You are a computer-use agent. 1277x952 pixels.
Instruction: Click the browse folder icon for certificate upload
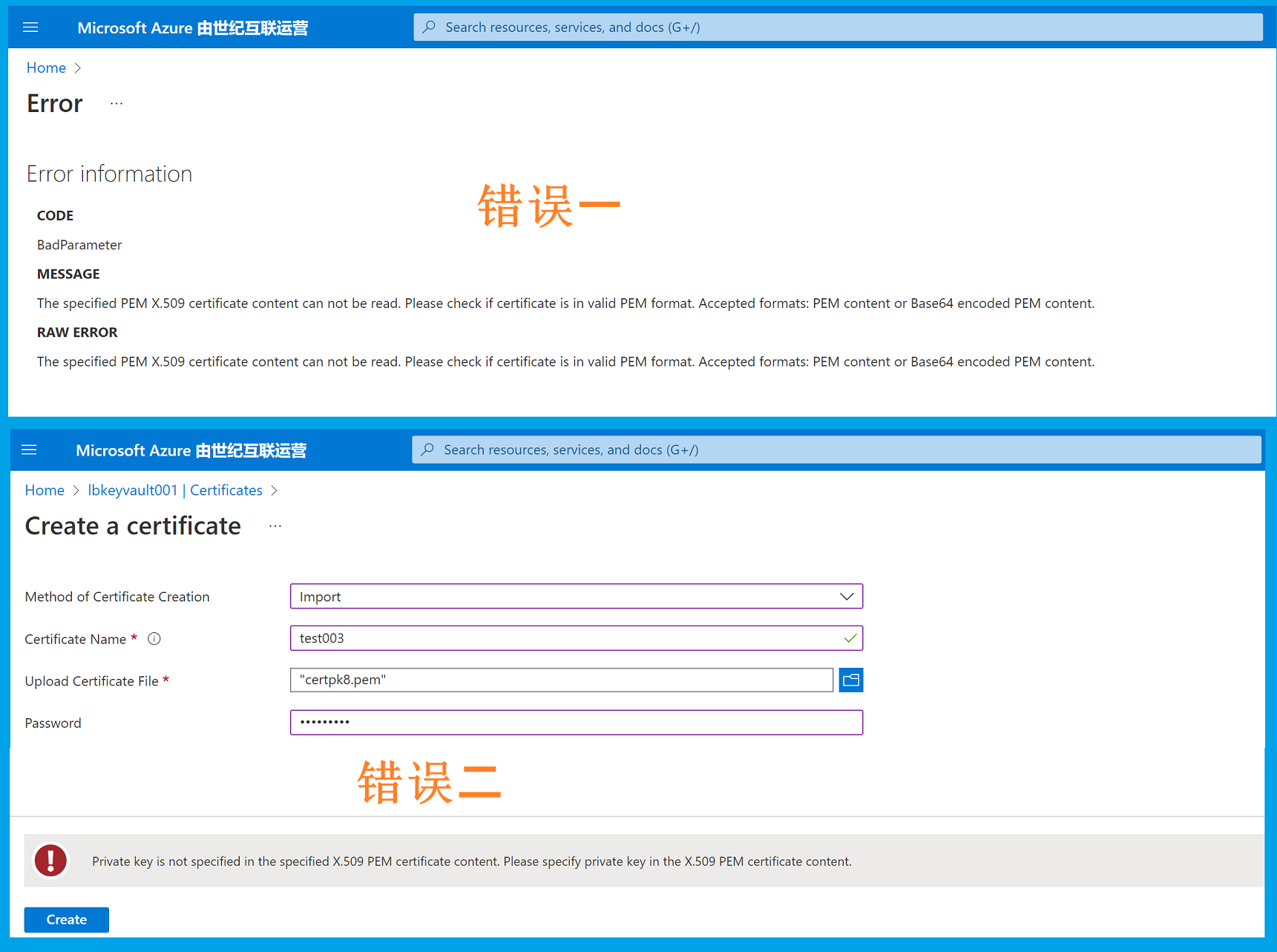(851, 680)
